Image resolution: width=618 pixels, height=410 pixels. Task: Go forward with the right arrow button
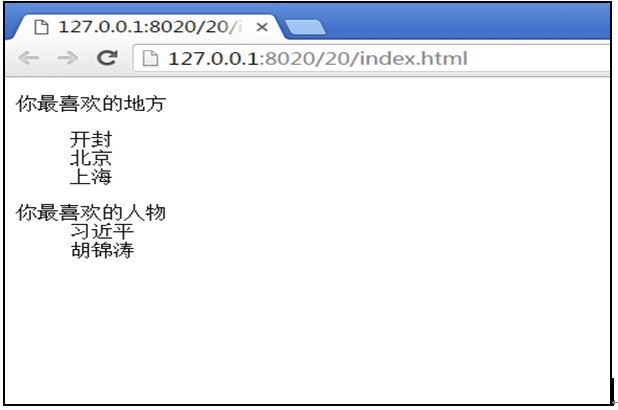tap(67, 58)
